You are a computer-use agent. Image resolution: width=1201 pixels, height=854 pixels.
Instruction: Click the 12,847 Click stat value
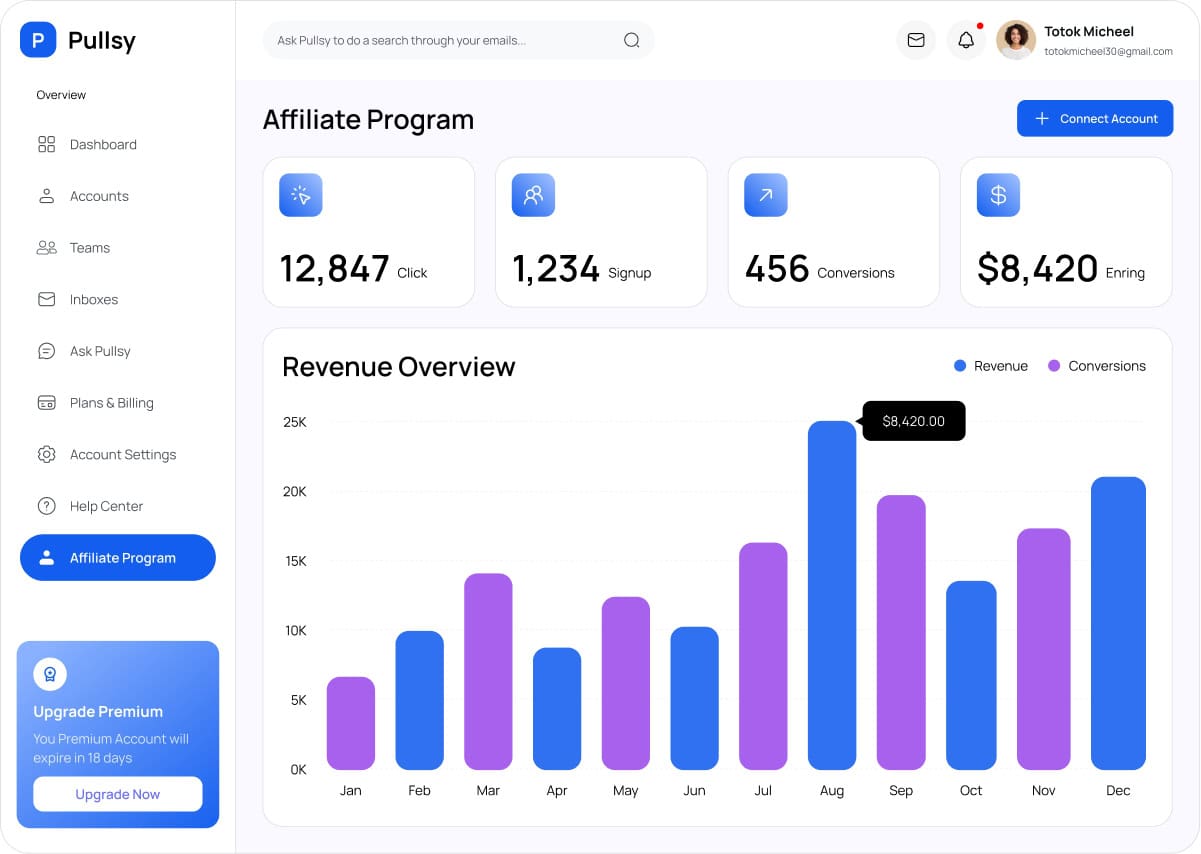(x=334, y=269)
